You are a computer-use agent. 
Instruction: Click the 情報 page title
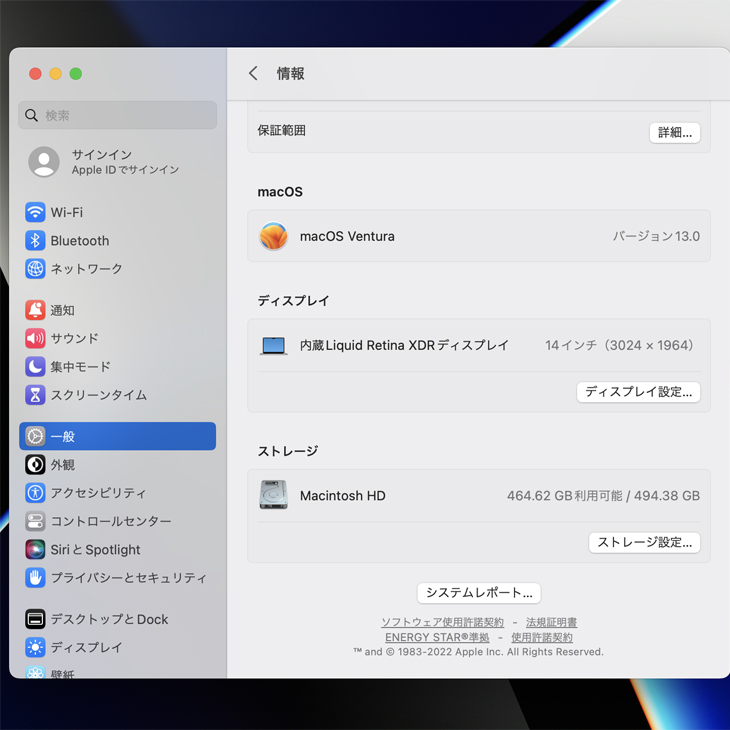[291, 74]
